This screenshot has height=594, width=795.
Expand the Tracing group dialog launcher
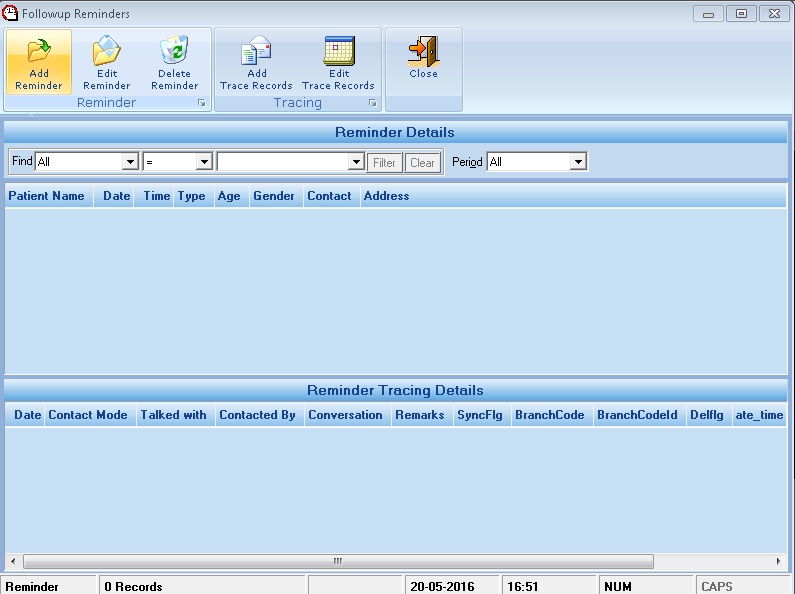(373, 103)
